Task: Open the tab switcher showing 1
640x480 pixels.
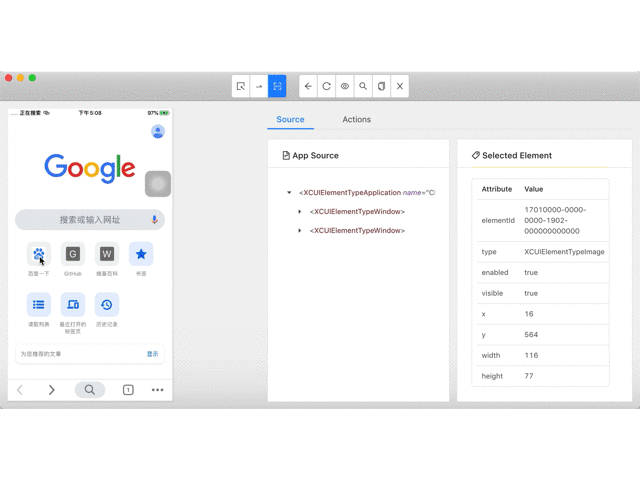Action: [128, 390]
